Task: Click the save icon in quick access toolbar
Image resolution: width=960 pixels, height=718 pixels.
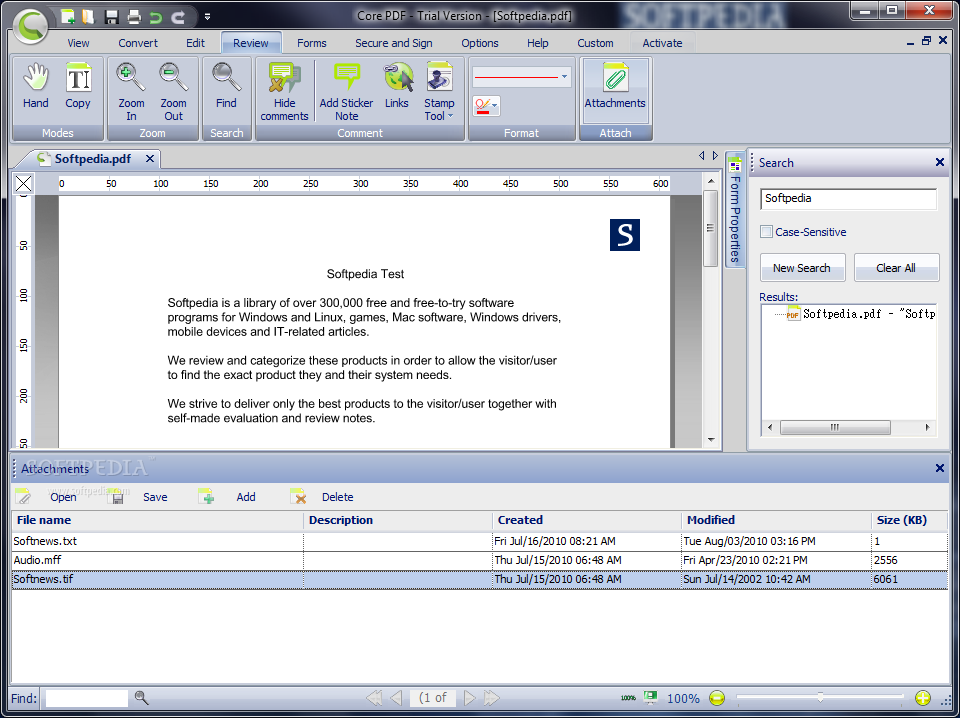Action: (111, 17)
